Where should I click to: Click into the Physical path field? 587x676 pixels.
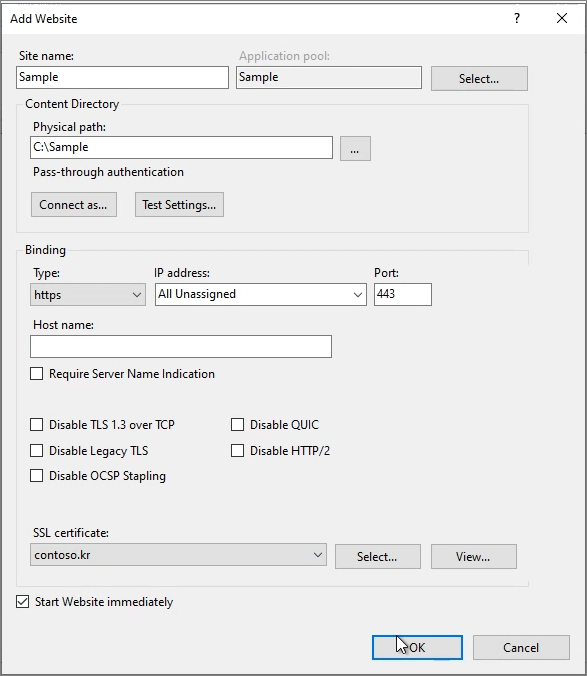tap(181, 147)
